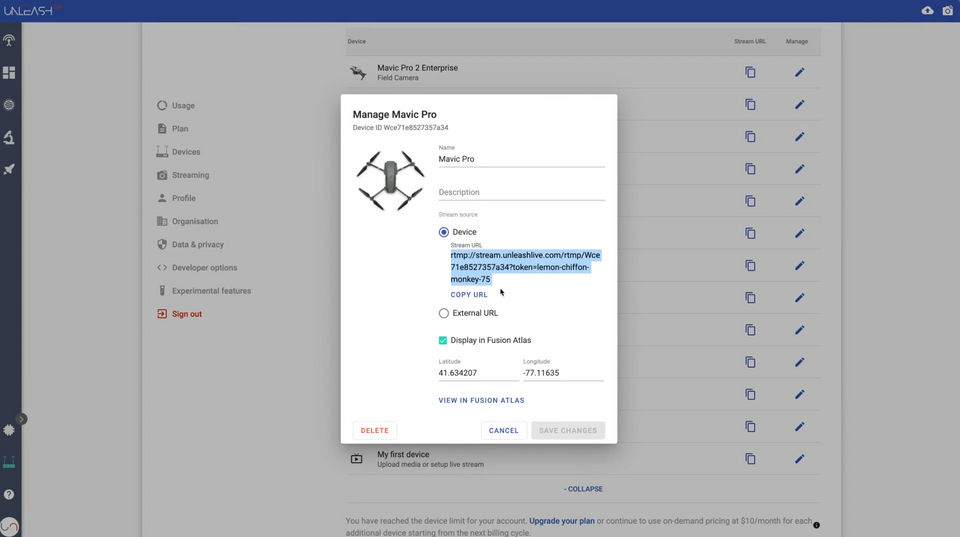The width and height of the screenshot is (960, 537).
Task: Edit My first device with pencil icon
Action: click(x=800, y=459)
